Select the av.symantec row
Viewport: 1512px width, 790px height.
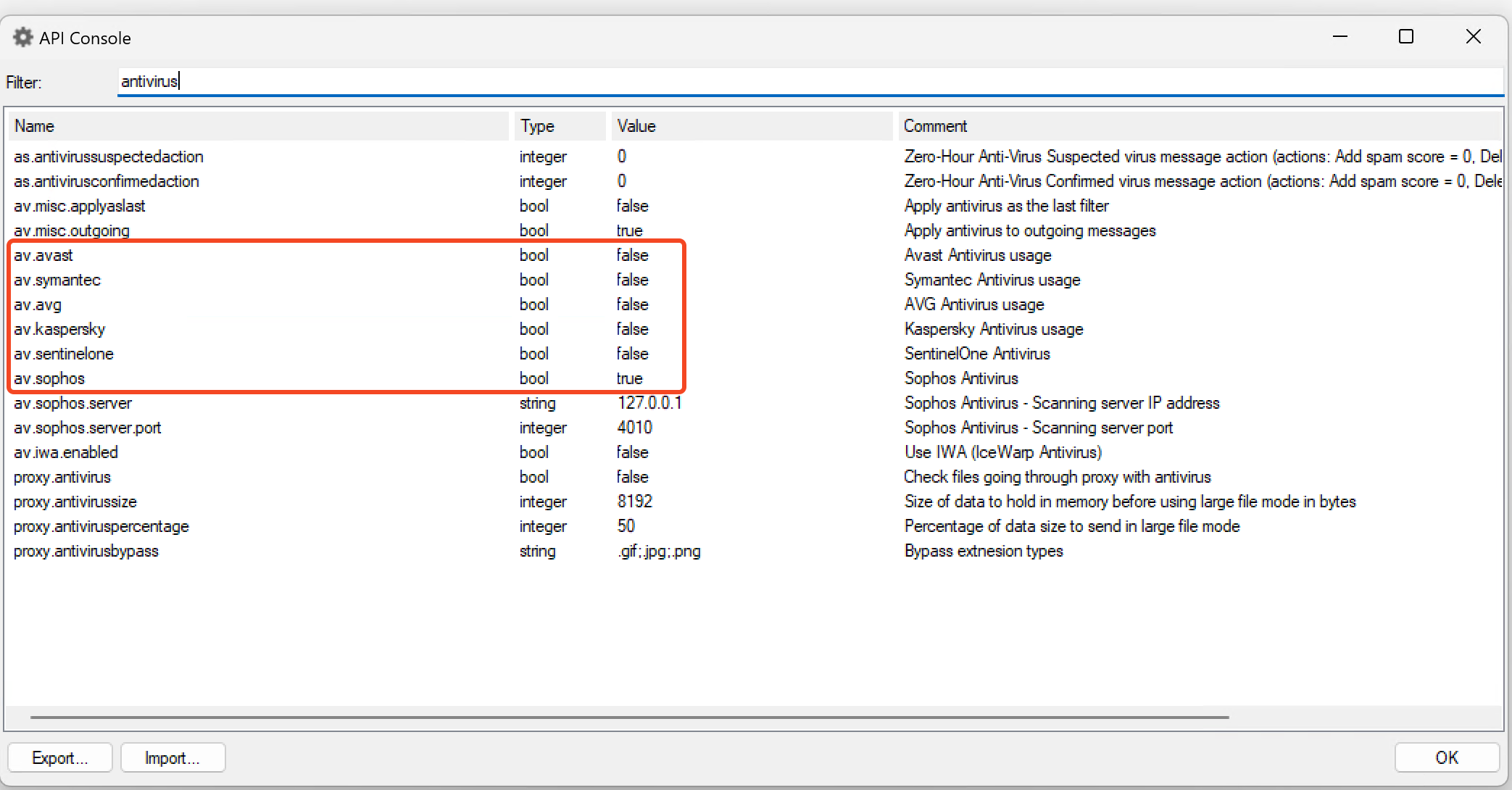click(x=754, y=280)
